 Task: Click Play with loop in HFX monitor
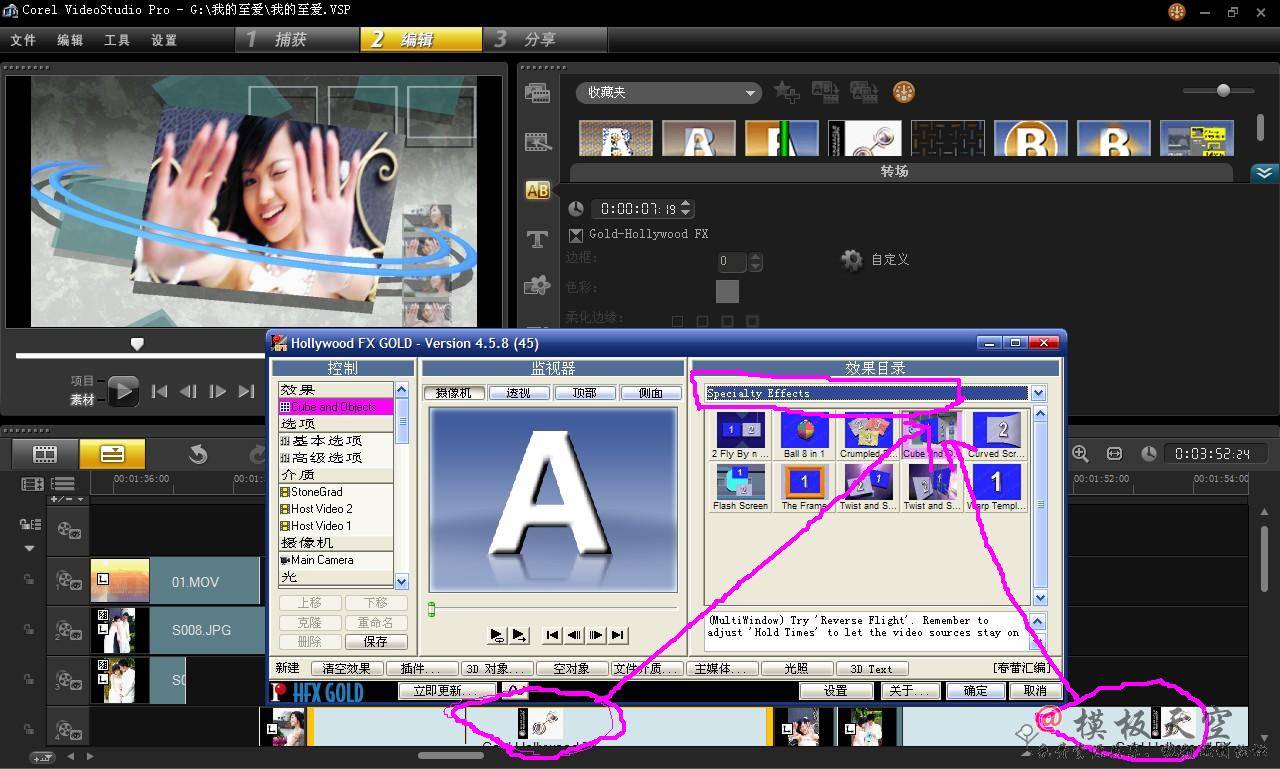click(497, 634)
